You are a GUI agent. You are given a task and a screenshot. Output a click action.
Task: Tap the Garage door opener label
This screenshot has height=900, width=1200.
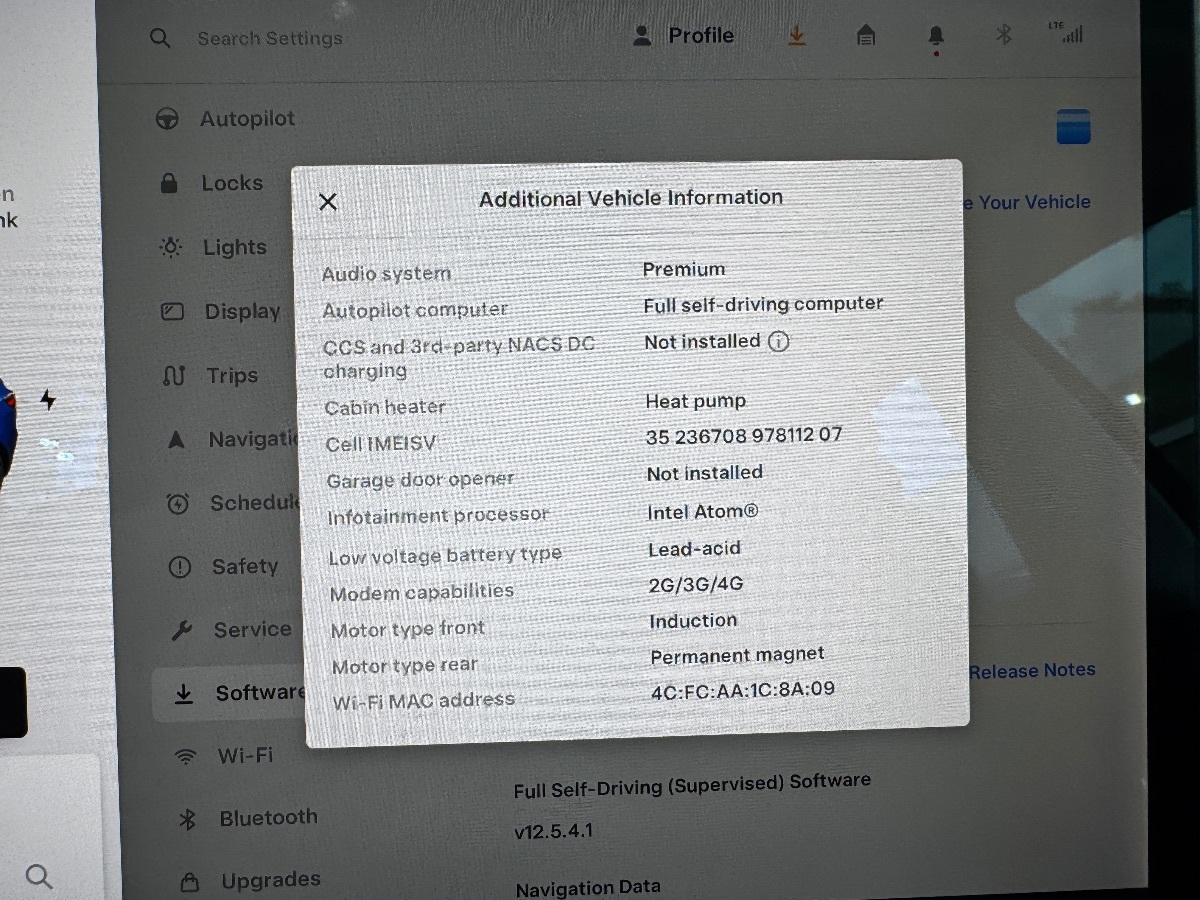pos(420,480)
